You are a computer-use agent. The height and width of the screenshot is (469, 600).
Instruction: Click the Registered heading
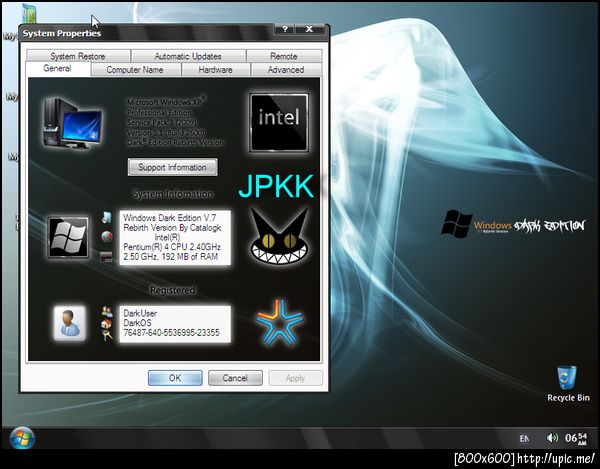173,290
